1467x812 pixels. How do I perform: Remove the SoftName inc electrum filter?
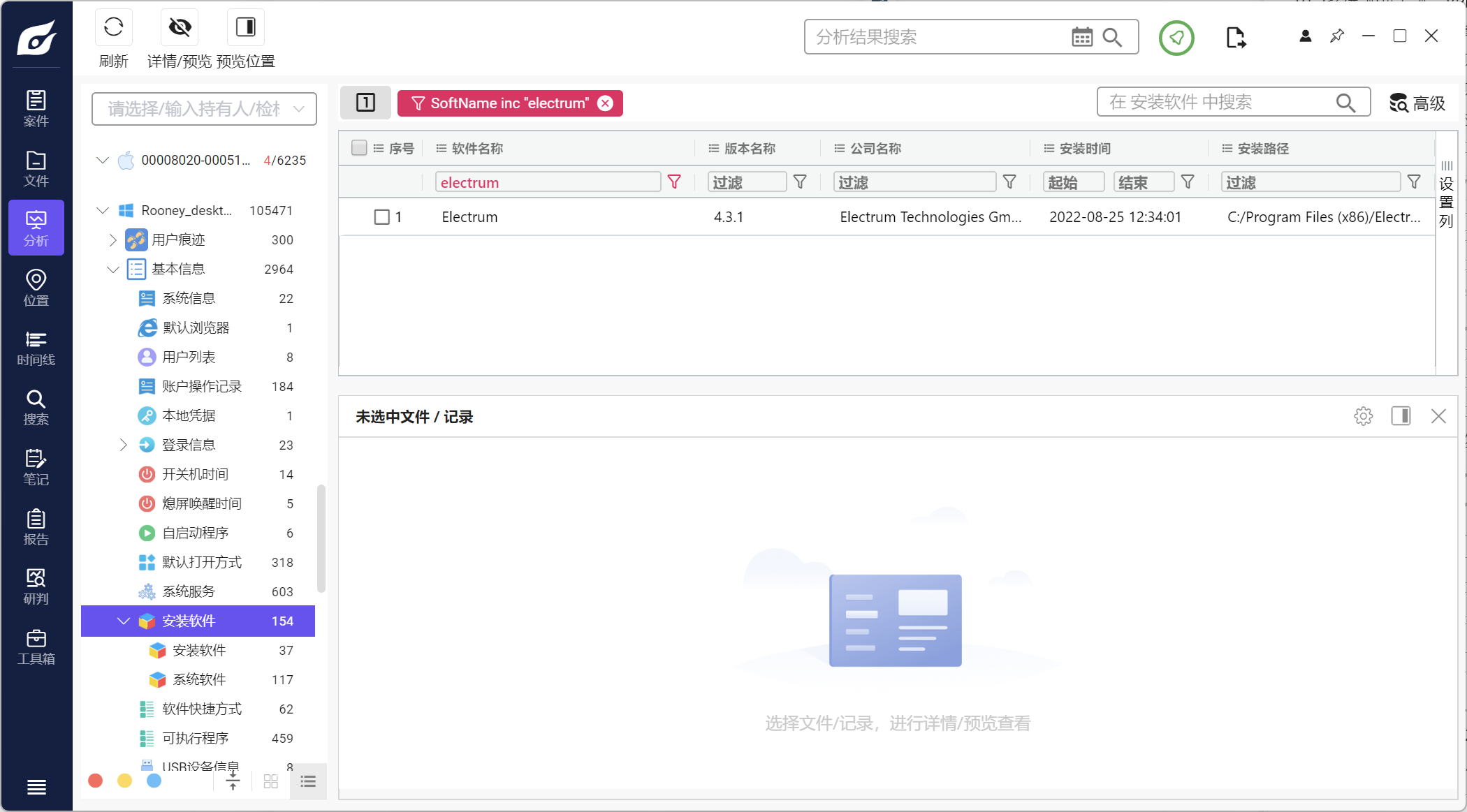pos(606,103)
